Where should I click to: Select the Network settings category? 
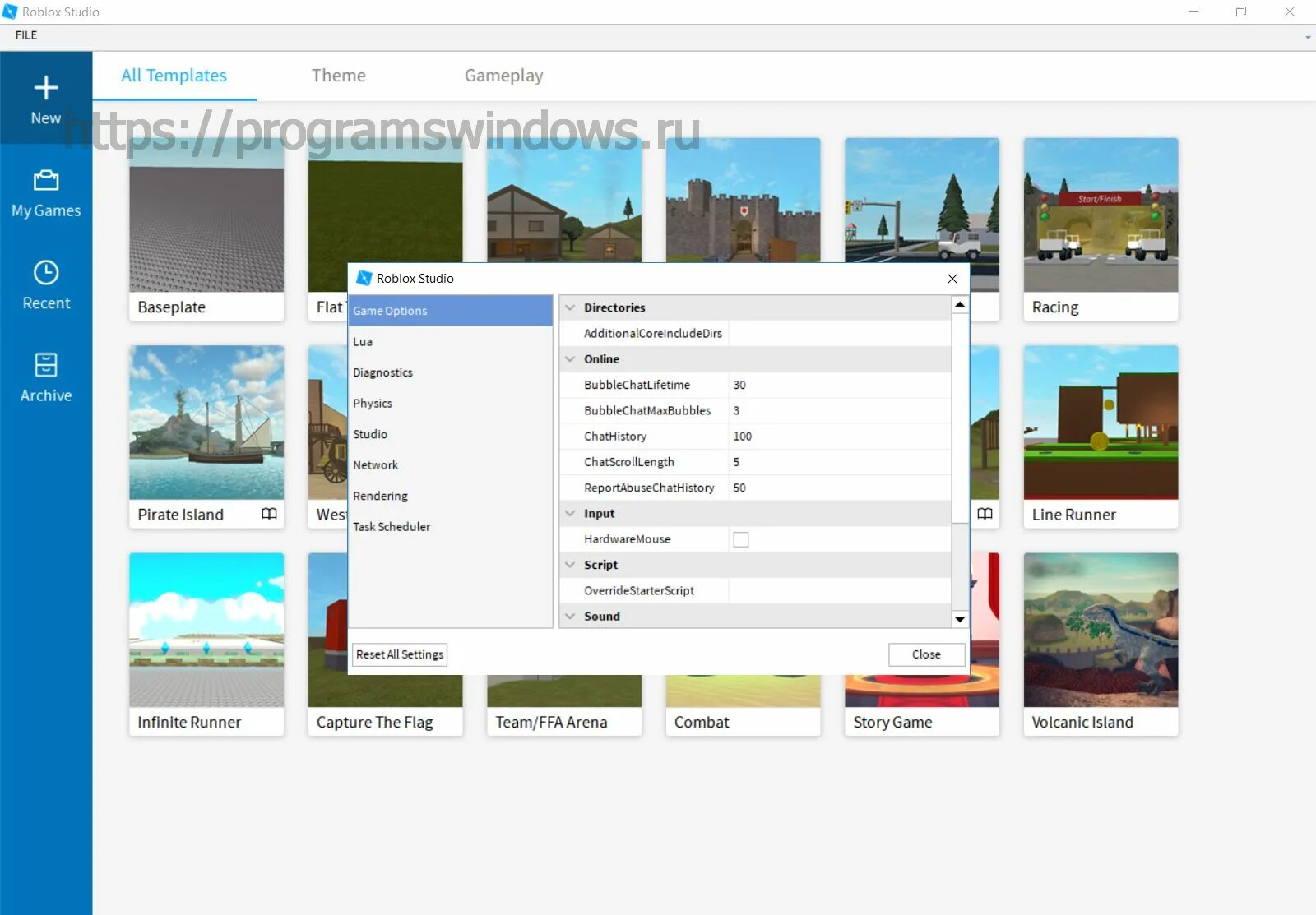[451, 465]
